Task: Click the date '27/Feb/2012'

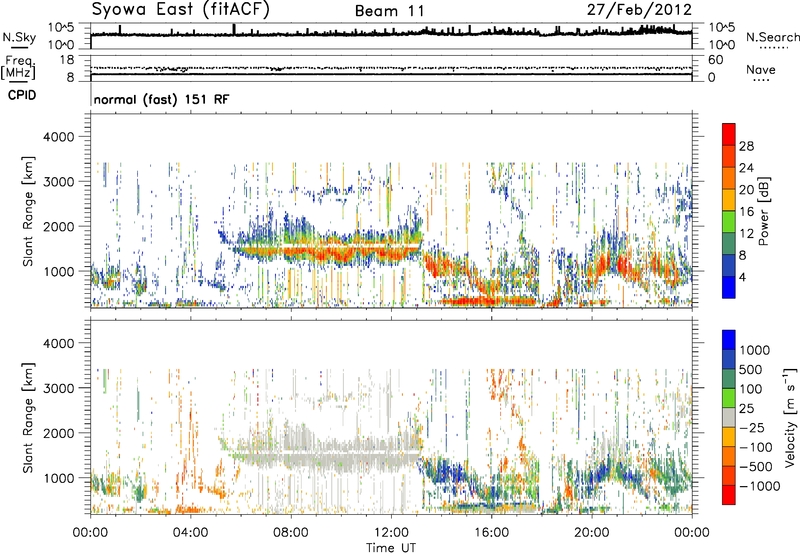Action: click(639, 10)
